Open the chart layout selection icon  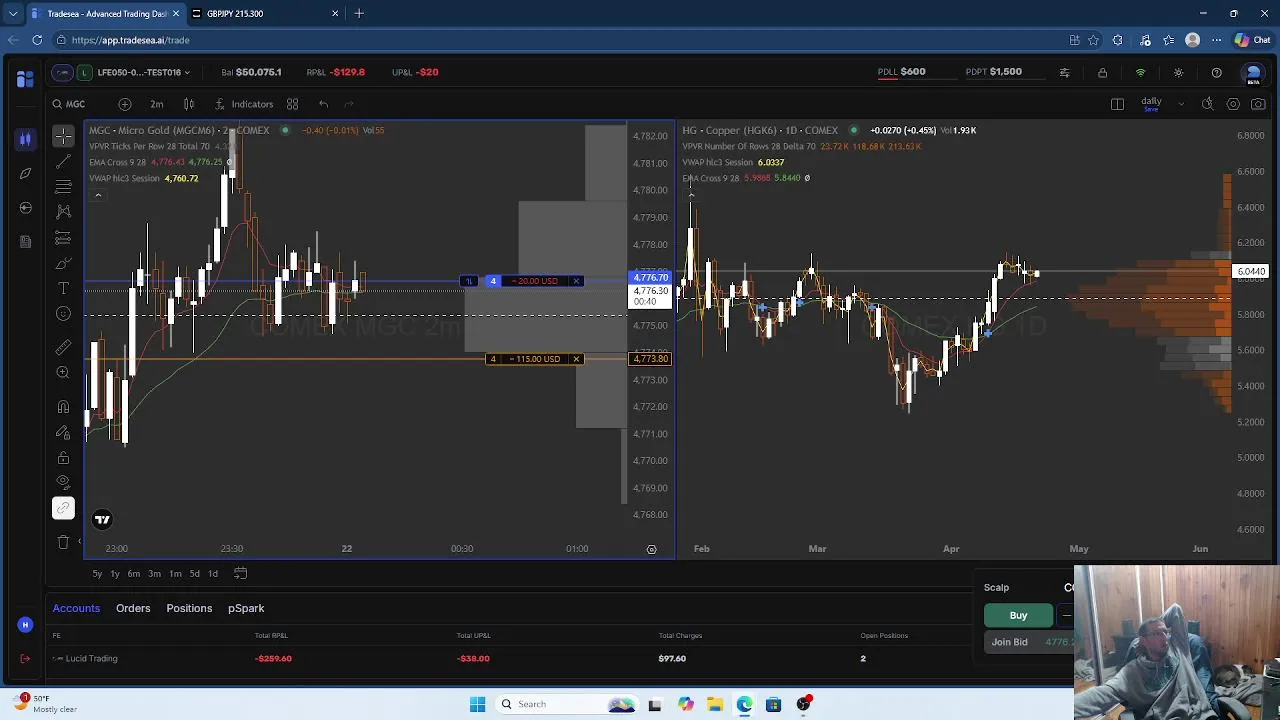pyautogui.click(x=1117, y=104)
